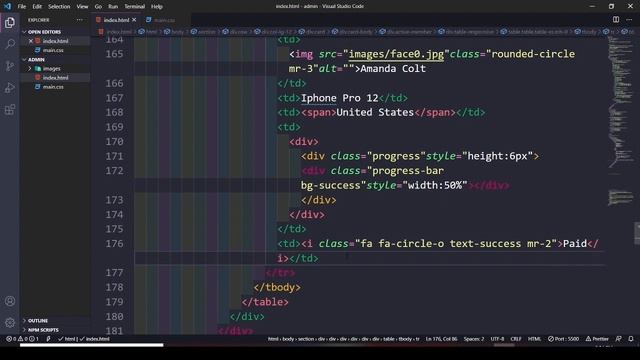Select main.css in ADMIN folder tree
Viewport: 640px width, 360px height.
(53, 87)
